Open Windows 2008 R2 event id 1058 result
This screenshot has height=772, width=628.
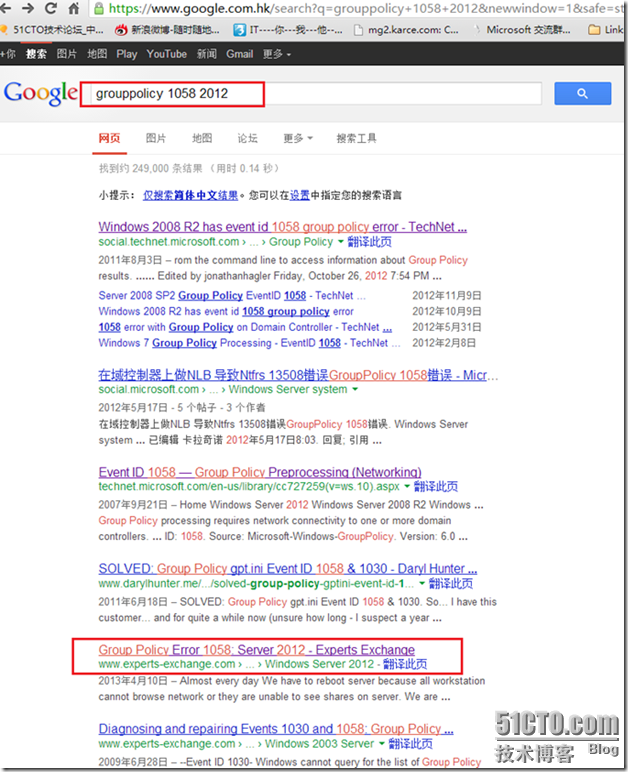tap(283, 227)
